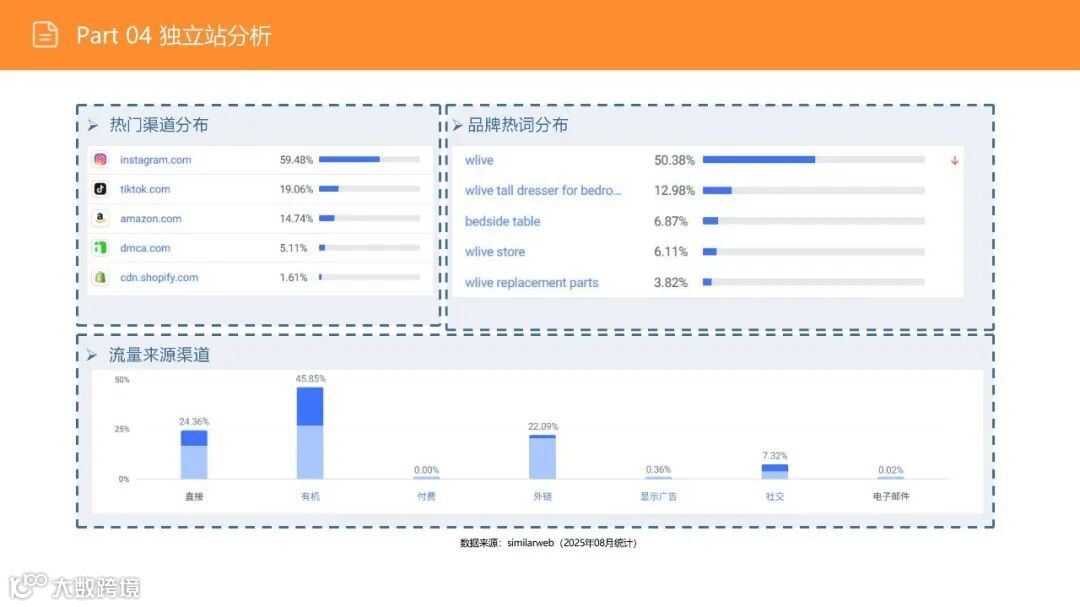Click the Shopify bag icon
Image resolution: width=1080 pixels, height=607 pixels.
[x=101, y=277]
